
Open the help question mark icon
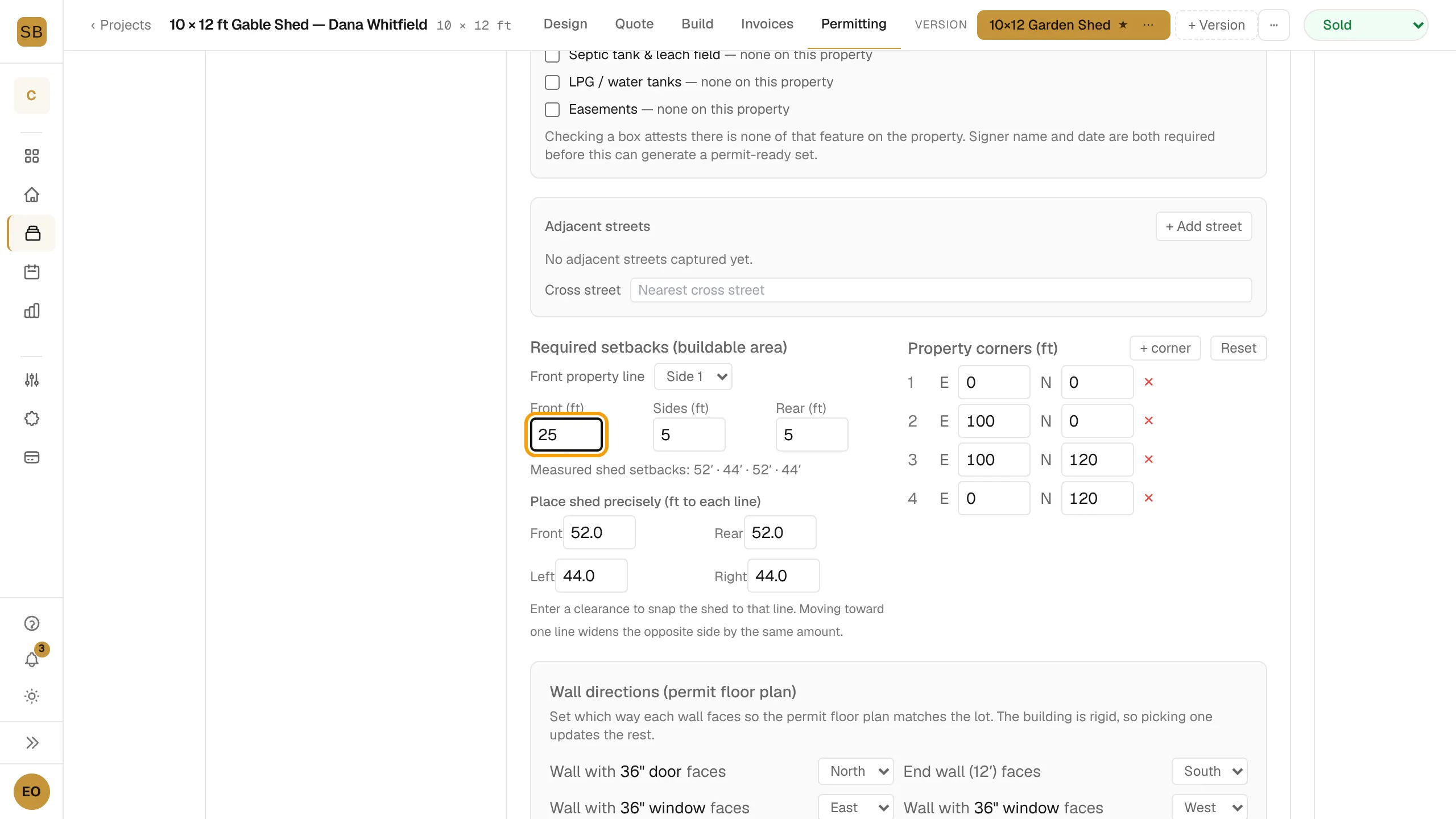tap(32, 623)
